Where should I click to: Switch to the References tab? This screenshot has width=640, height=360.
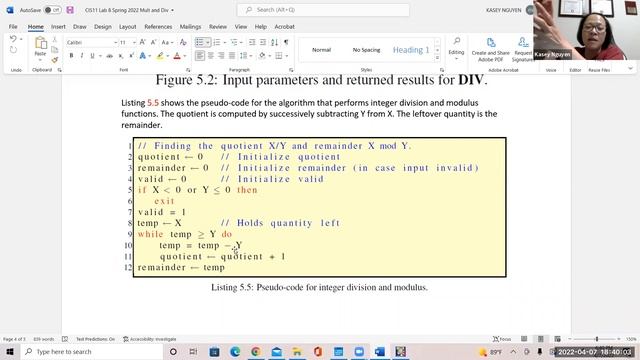point(158,27)
